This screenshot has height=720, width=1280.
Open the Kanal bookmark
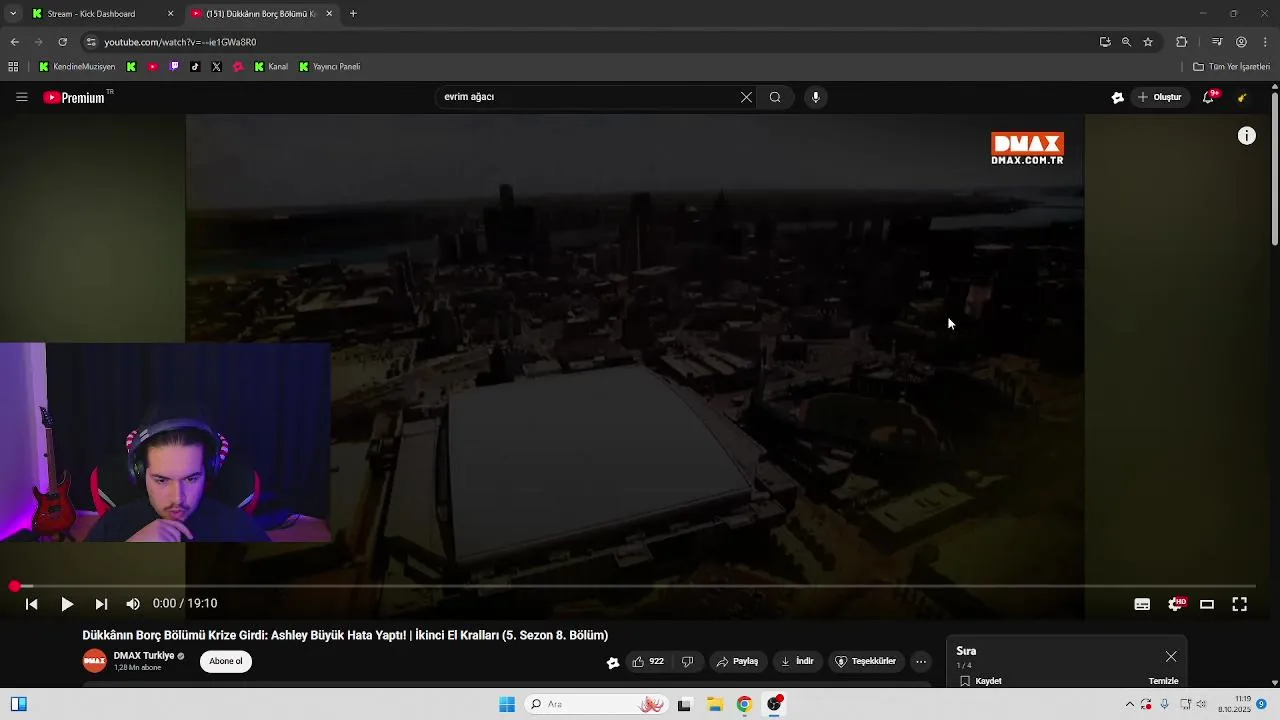tap(271, 67)
